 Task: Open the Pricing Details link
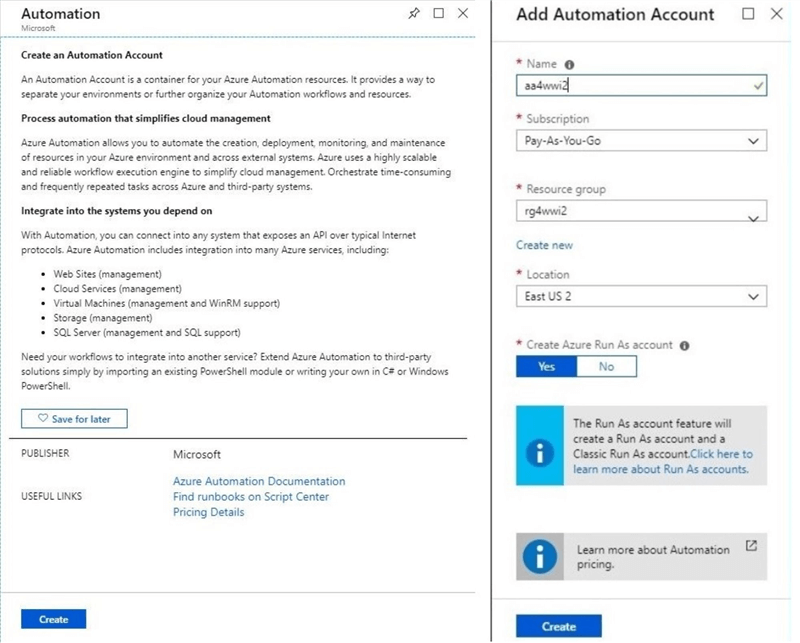pyautogui.click(x=208, y=512)
